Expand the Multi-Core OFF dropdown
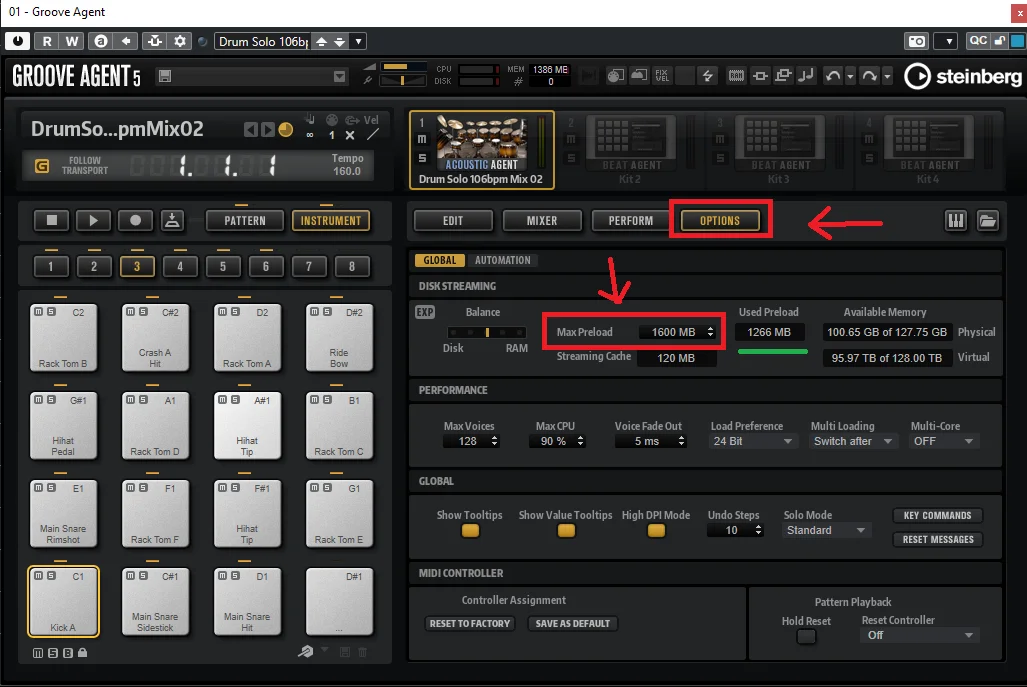The image size is (1027, 687). click(943, 441)
